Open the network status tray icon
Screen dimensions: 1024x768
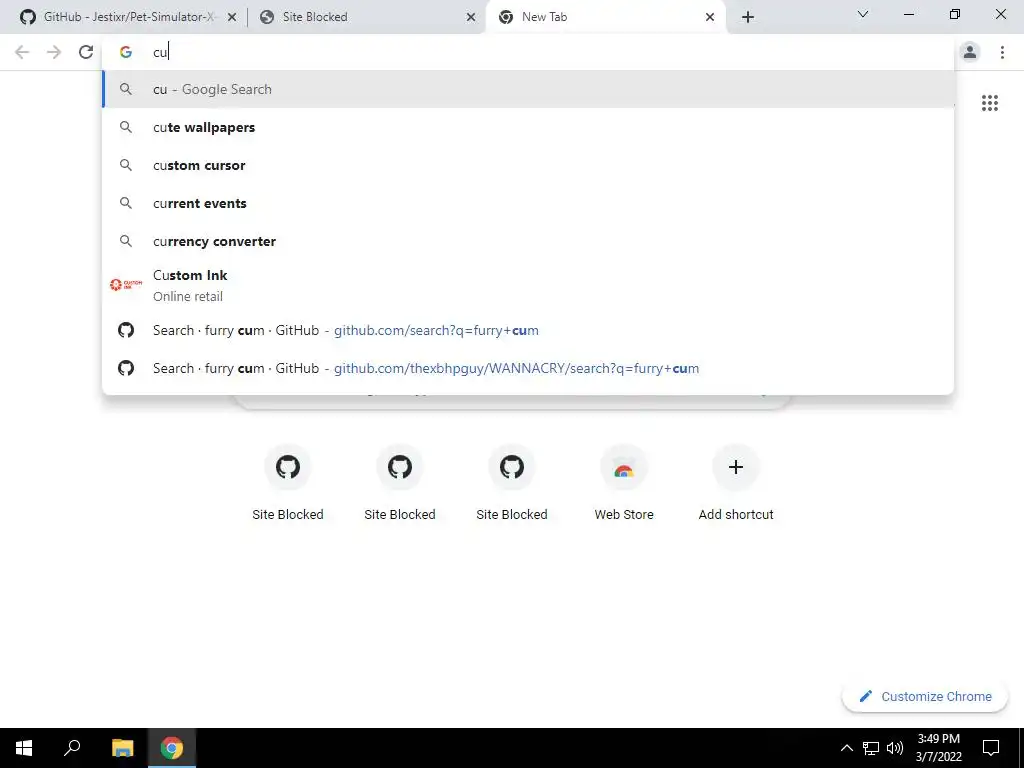(871, 748)
